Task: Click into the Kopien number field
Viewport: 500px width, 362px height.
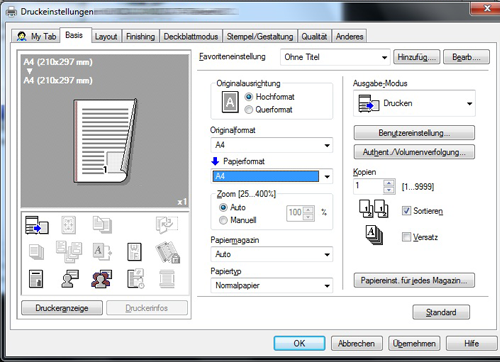Action: [x=368, y=186]
